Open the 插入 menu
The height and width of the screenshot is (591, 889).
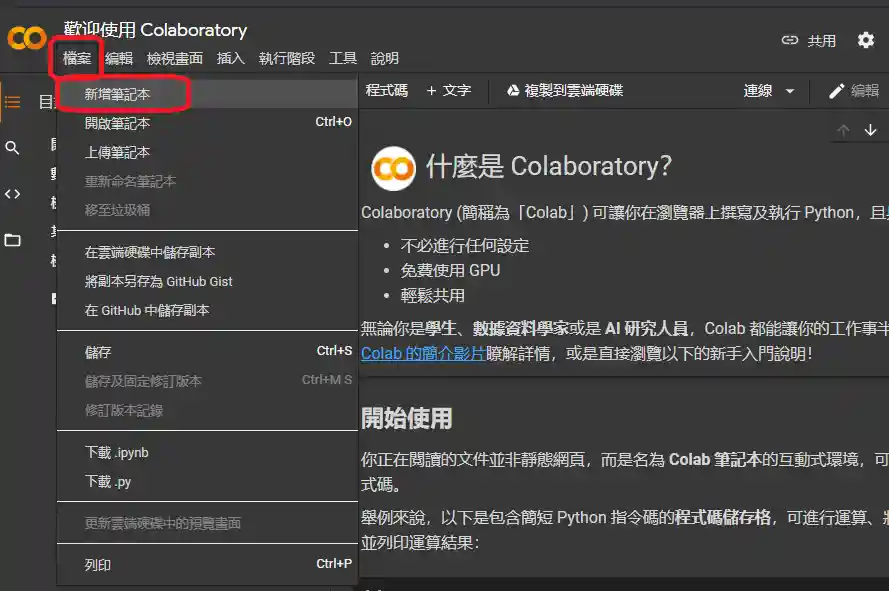click(x=231, y=58)
